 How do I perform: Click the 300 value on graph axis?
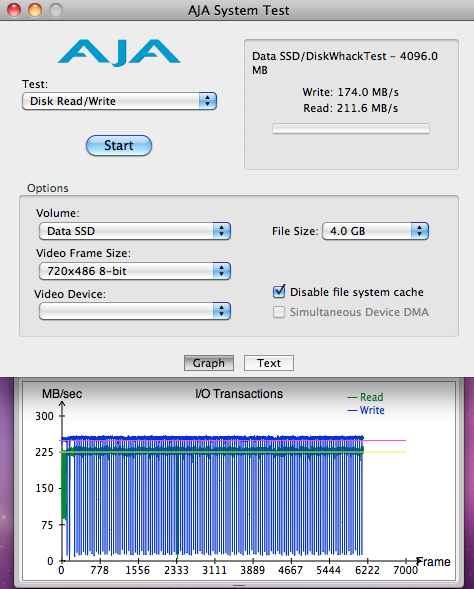click(x=44, y=416)
